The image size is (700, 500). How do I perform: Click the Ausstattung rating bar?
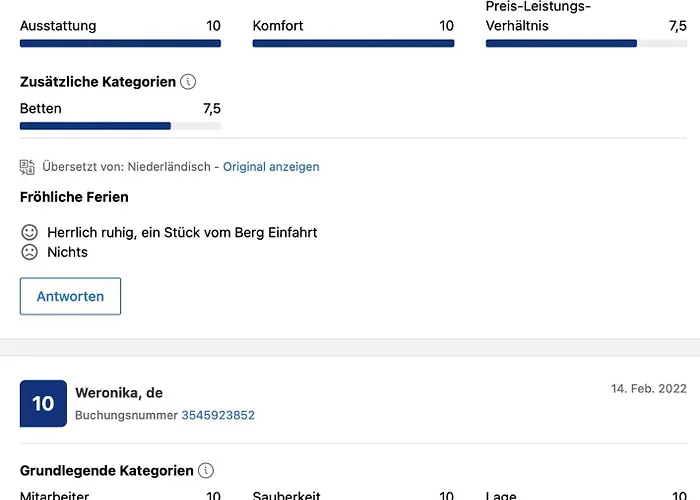120,43
